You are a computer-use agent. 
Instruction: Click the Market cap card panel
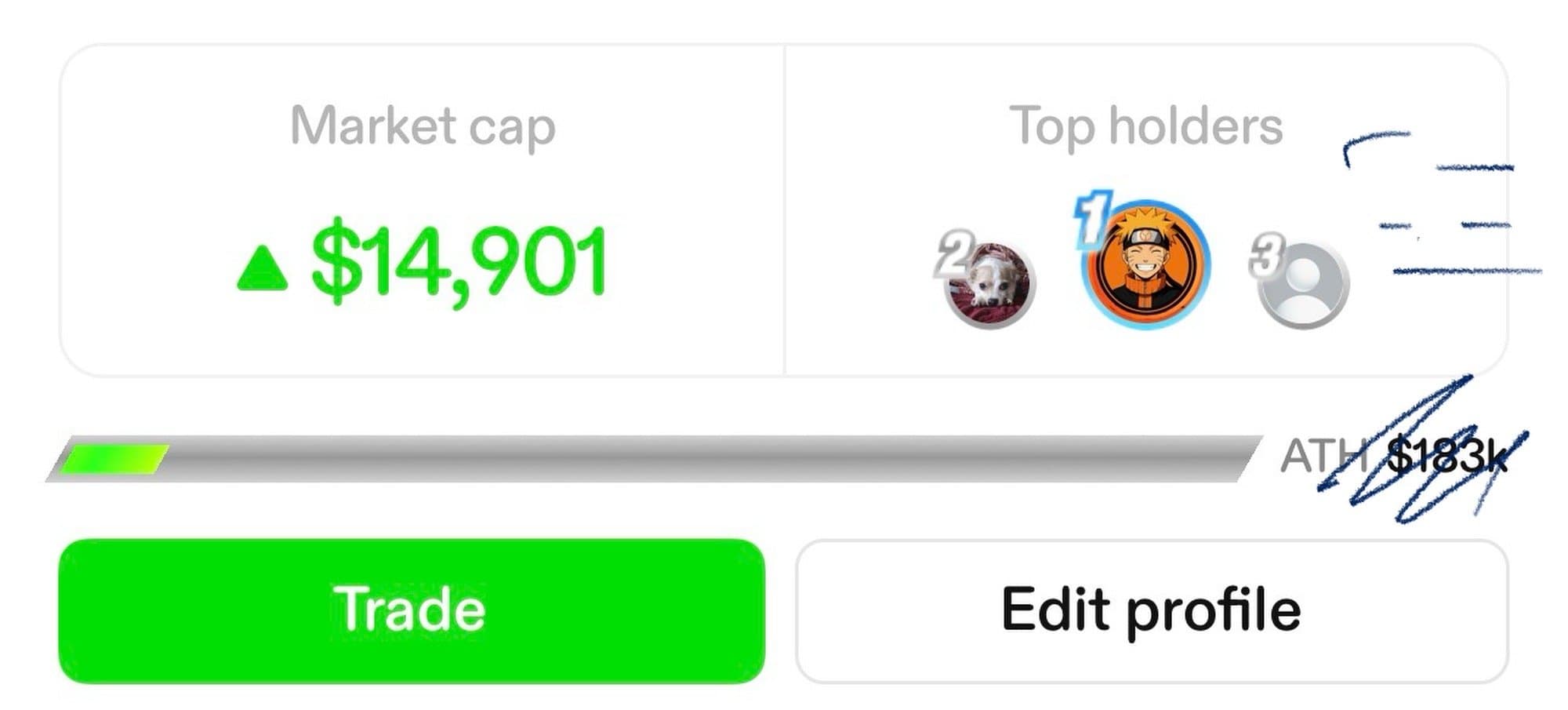[x=422, y=210]
